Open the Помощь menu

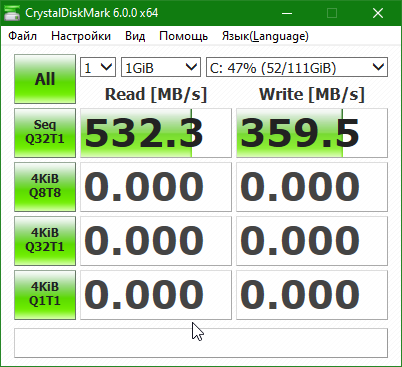(184, 36)
